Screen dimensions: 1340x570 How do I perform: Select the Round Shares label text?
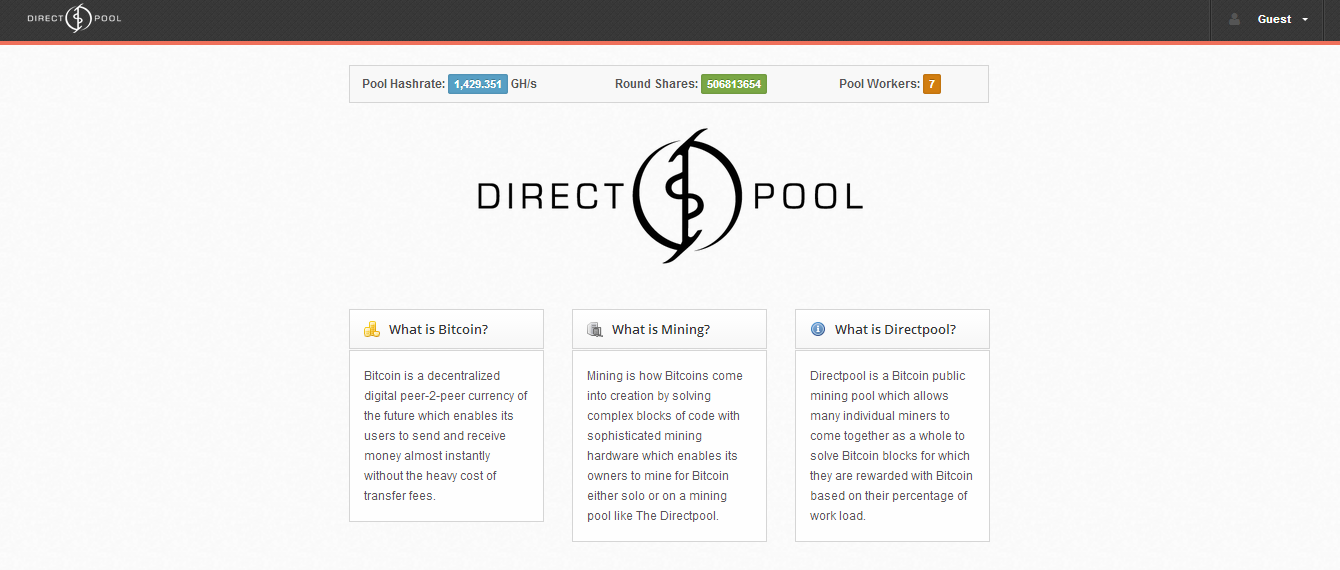656,84
